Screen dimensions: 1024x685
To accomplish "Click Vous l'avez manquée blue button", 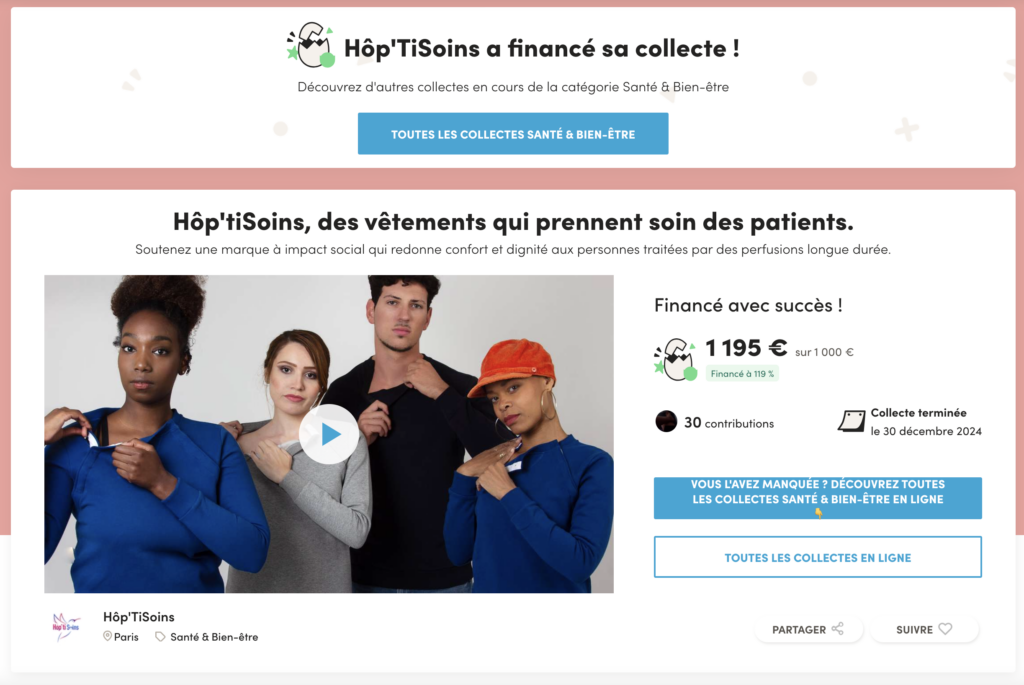I will (818, 498).
